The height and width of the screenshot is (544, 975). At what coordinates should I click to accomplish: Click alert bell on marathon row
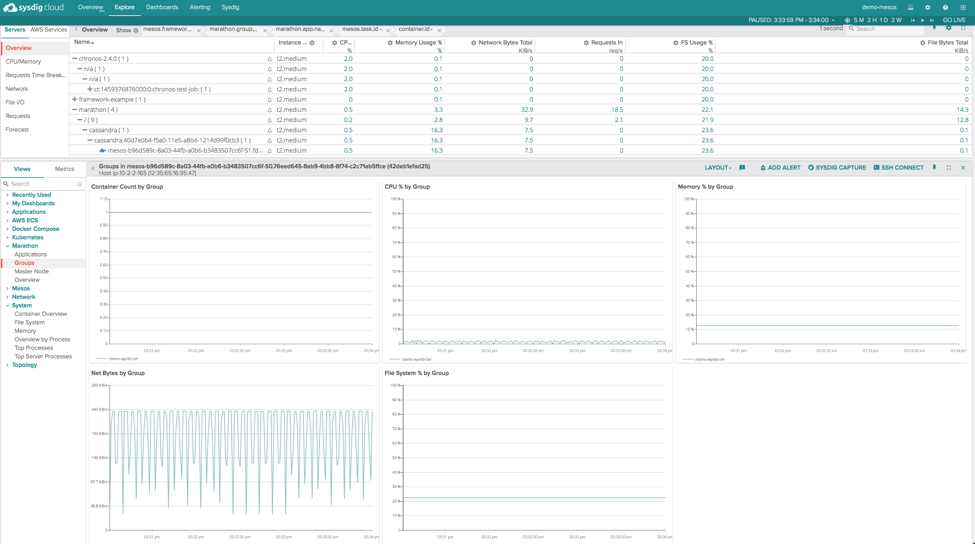click(270, 110)
